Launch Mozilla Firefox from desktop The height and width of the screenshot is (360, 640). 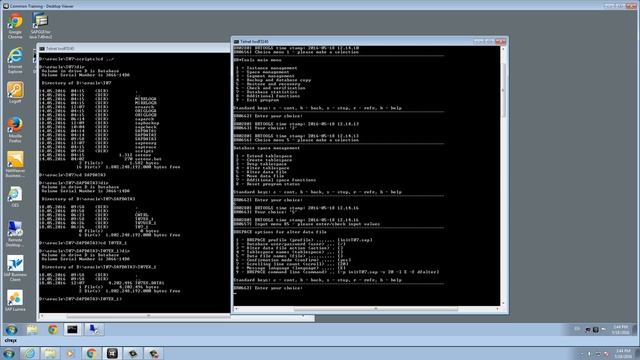click(x=15, y=130)
